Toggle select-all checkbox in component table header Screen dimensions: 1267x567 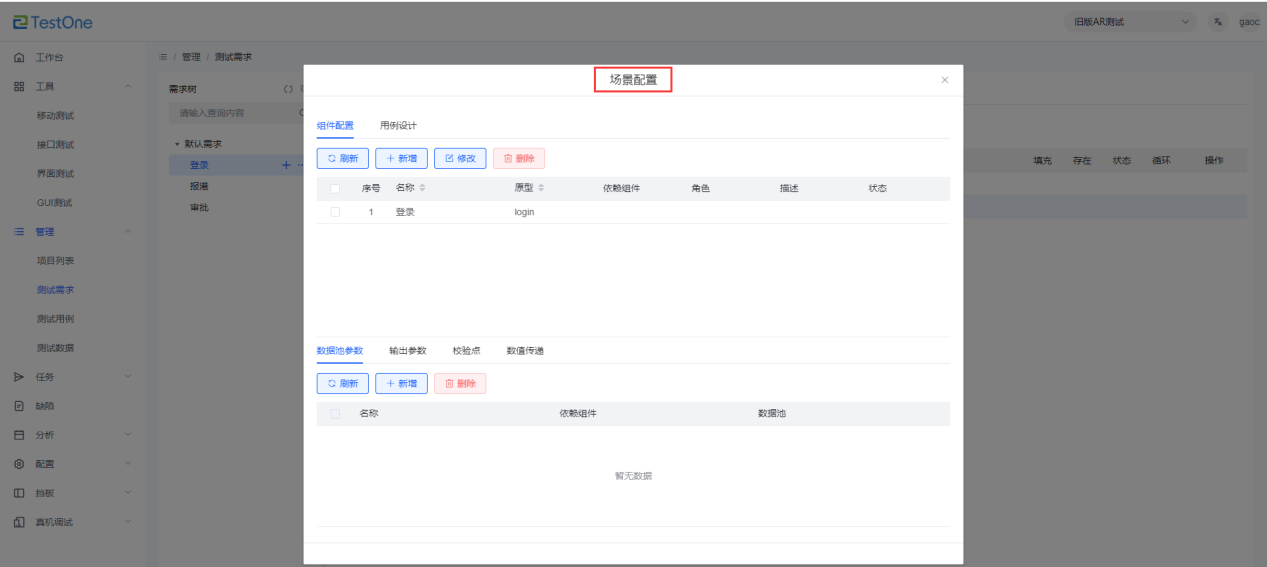[335, 188]
